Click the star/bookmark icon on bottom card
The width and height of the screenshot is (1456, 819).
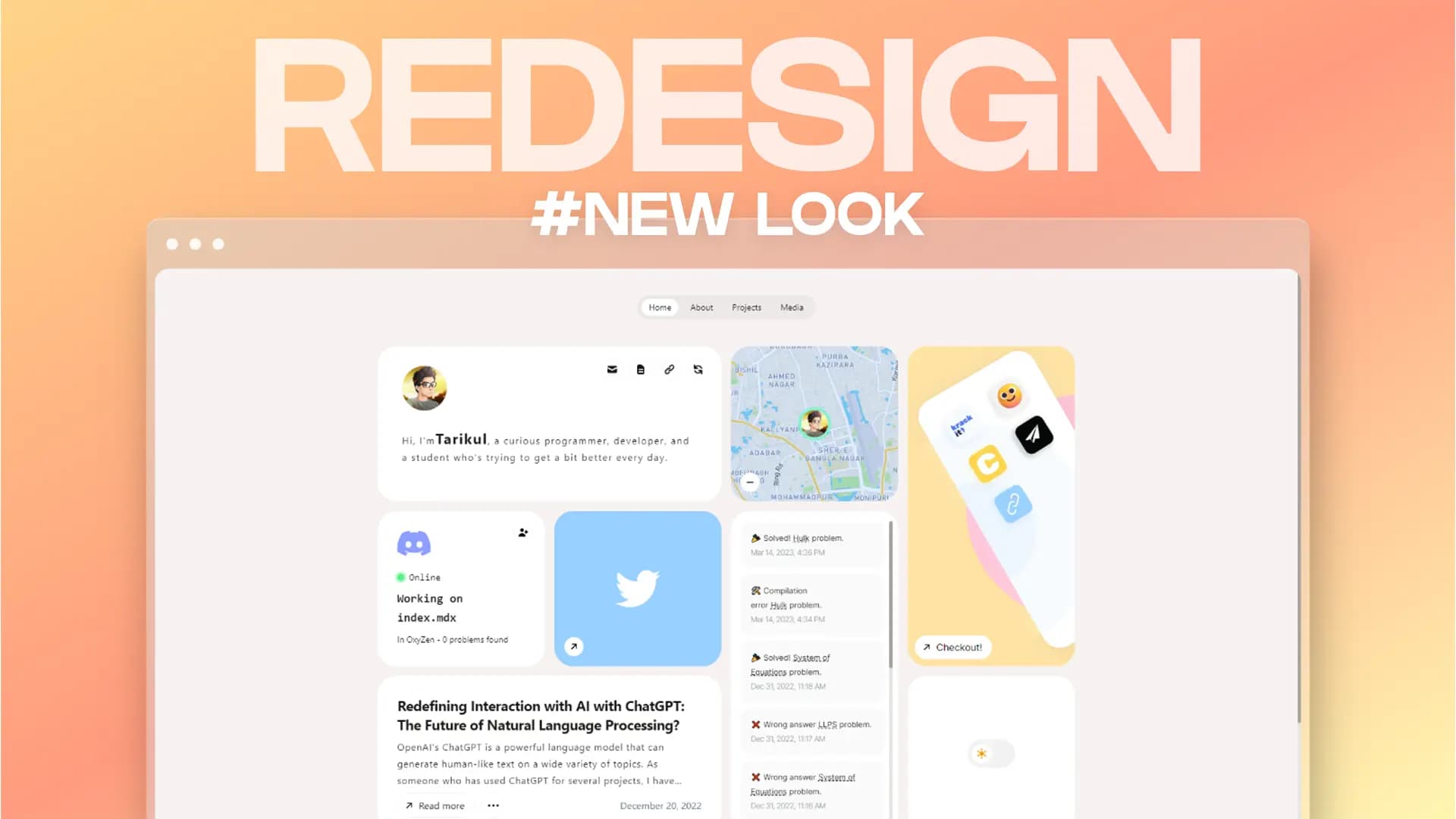click(x=982, y=753)
